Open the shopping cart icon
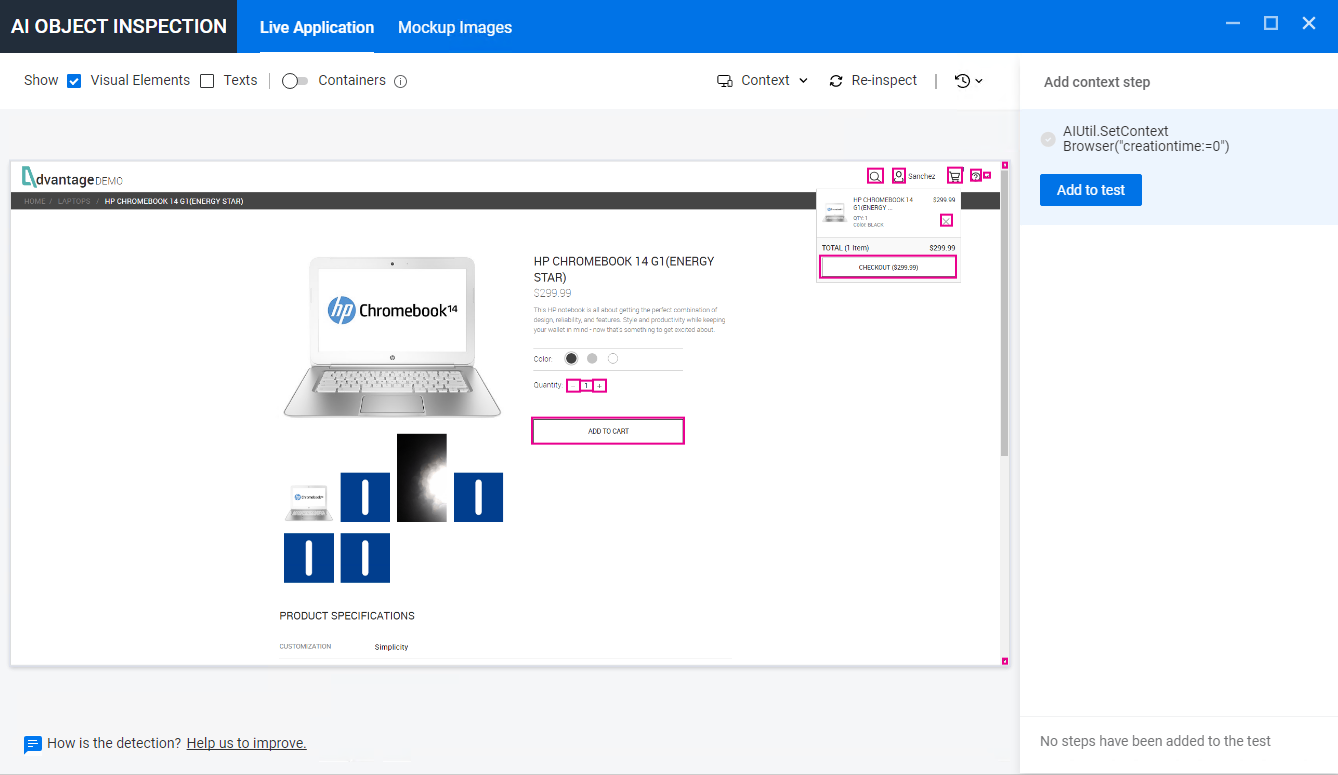The height and width of the screenshot is (775, 1338). 955,176
